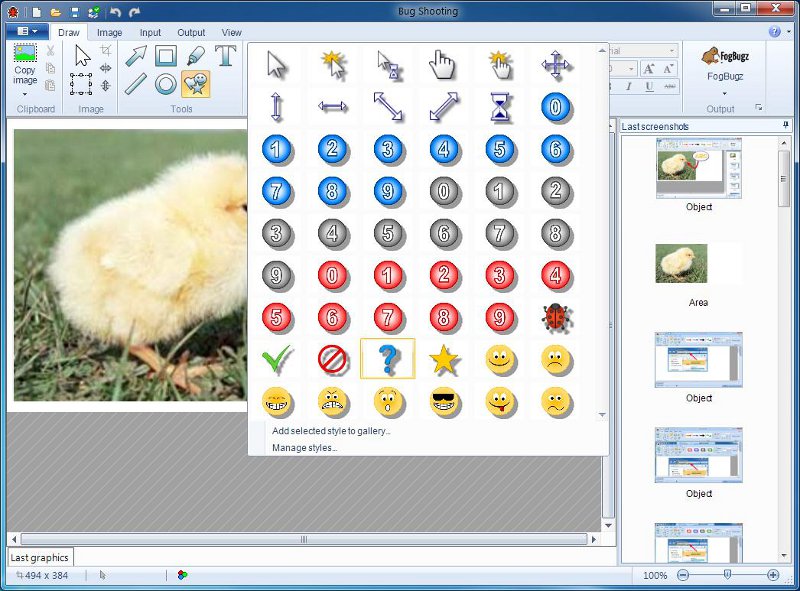
Task: Select the sunglasses smiley stamp
Action: click(443, 401)
